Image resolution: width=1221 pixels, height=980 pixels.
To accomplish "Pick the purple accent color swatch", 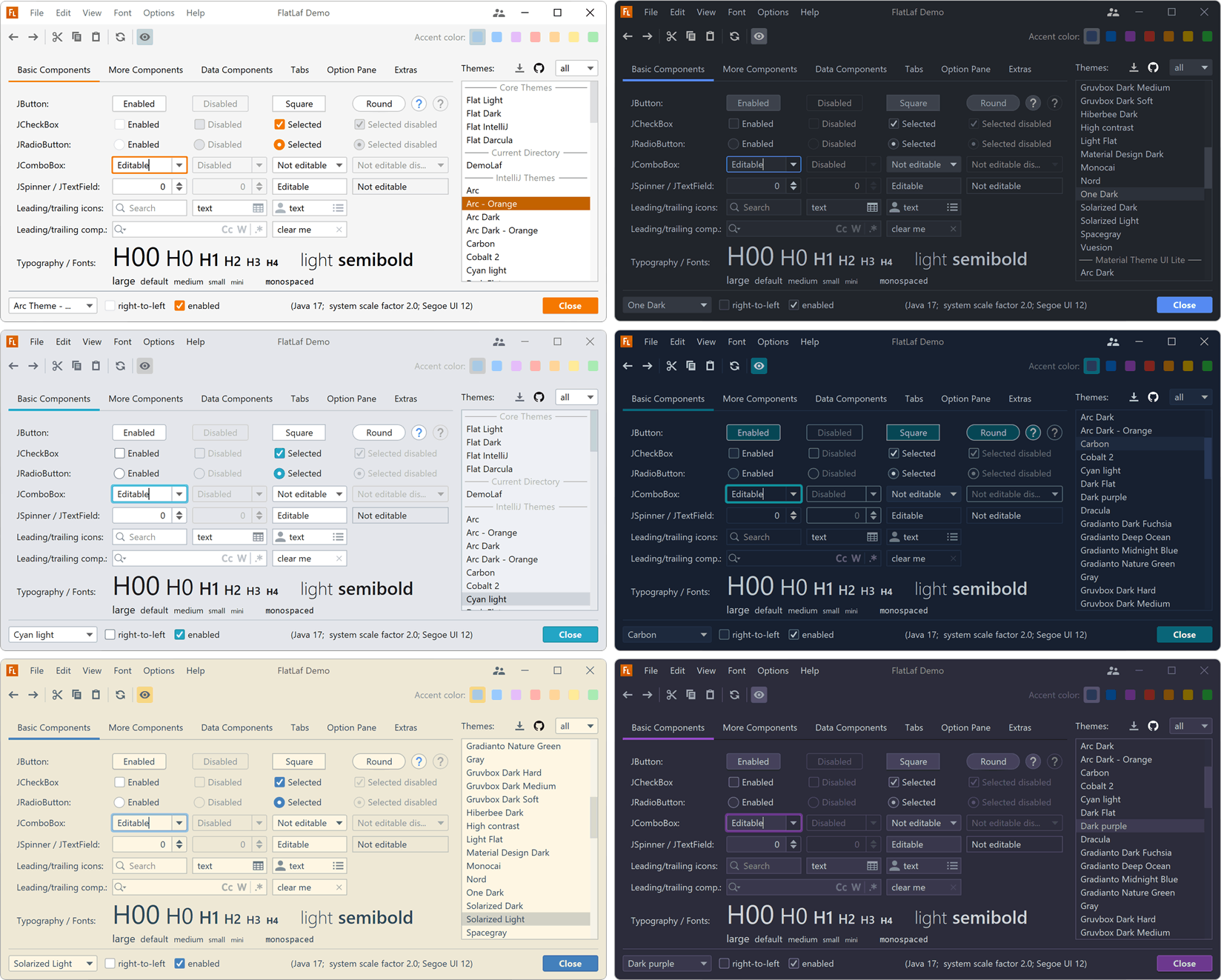I will click(516, 36).
